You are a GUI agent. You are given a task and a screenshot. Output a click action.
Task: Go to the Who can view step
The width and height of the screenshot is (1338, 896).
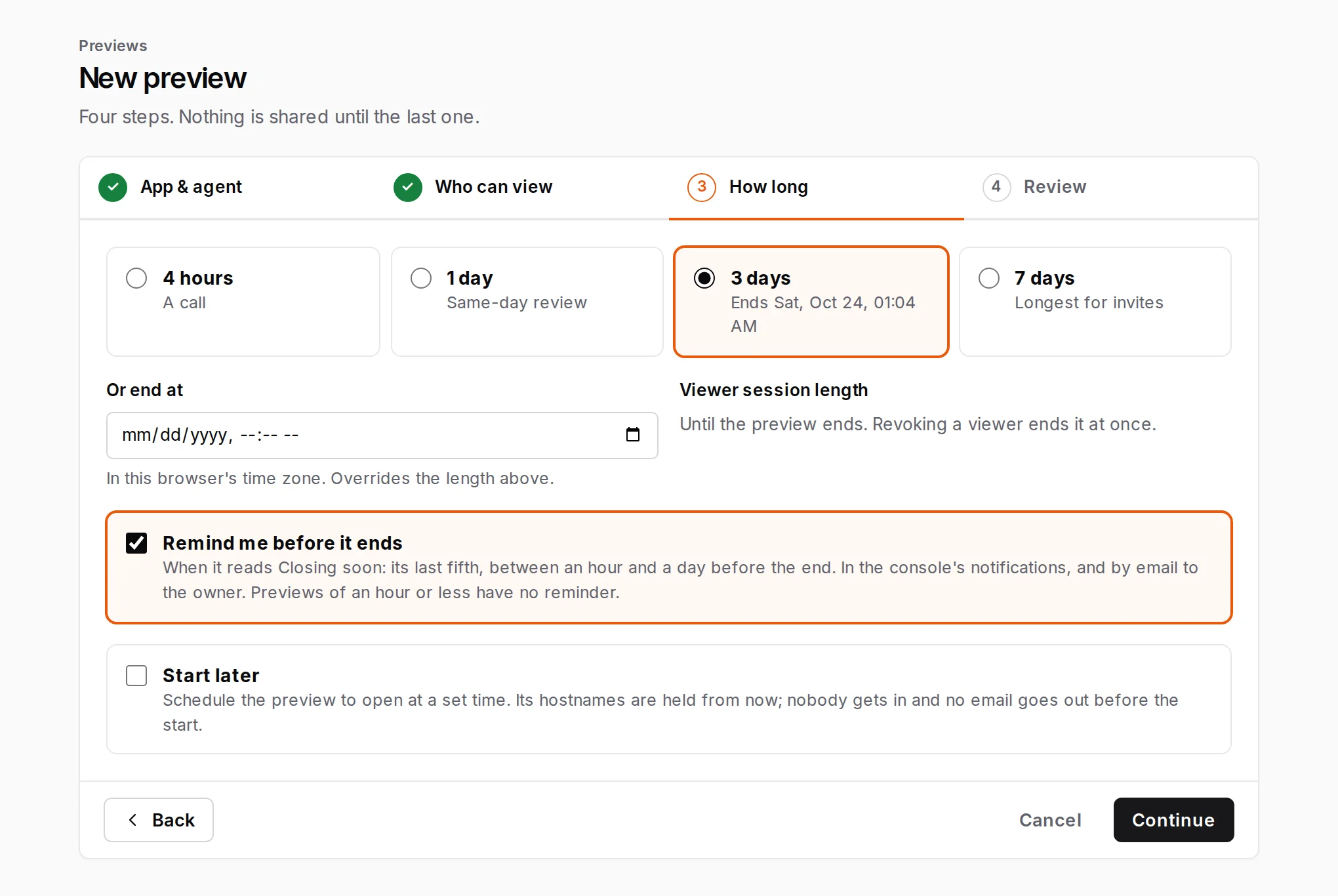[x=521, y=188]
